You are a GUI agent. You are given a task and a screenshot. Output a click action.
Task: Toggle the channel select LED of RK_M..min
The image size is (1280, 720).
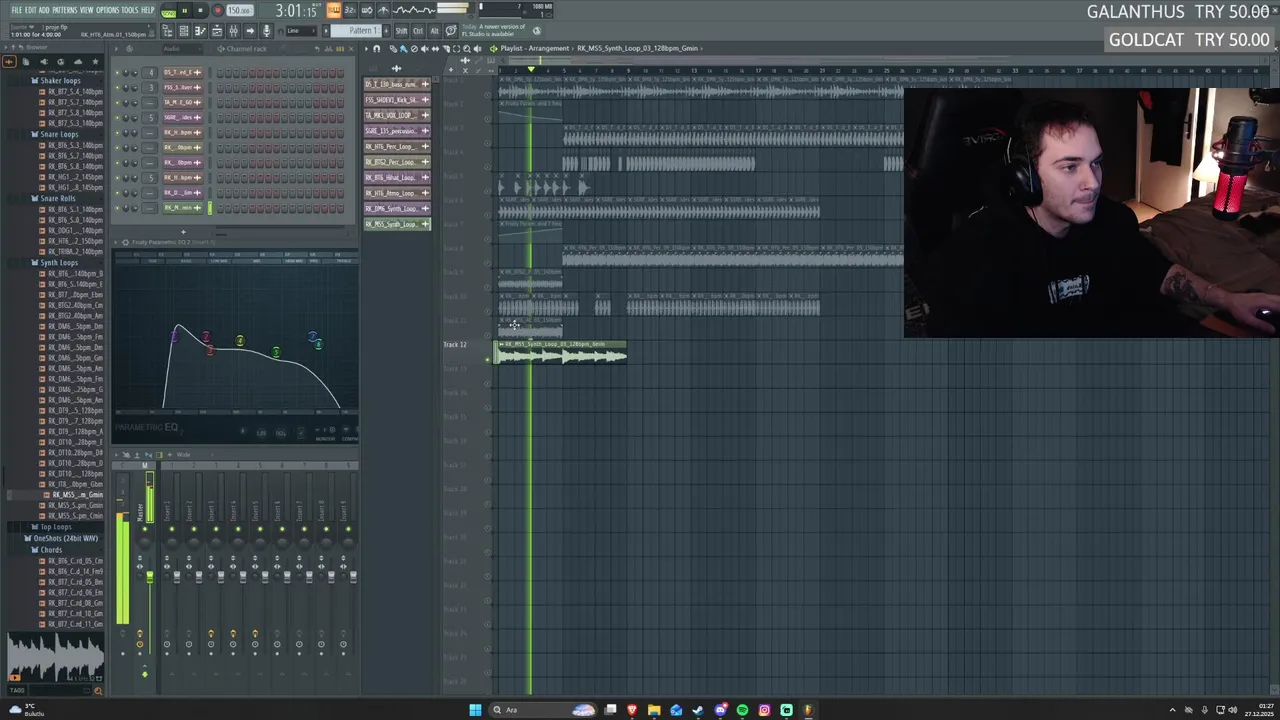click(x=210, y=208)
